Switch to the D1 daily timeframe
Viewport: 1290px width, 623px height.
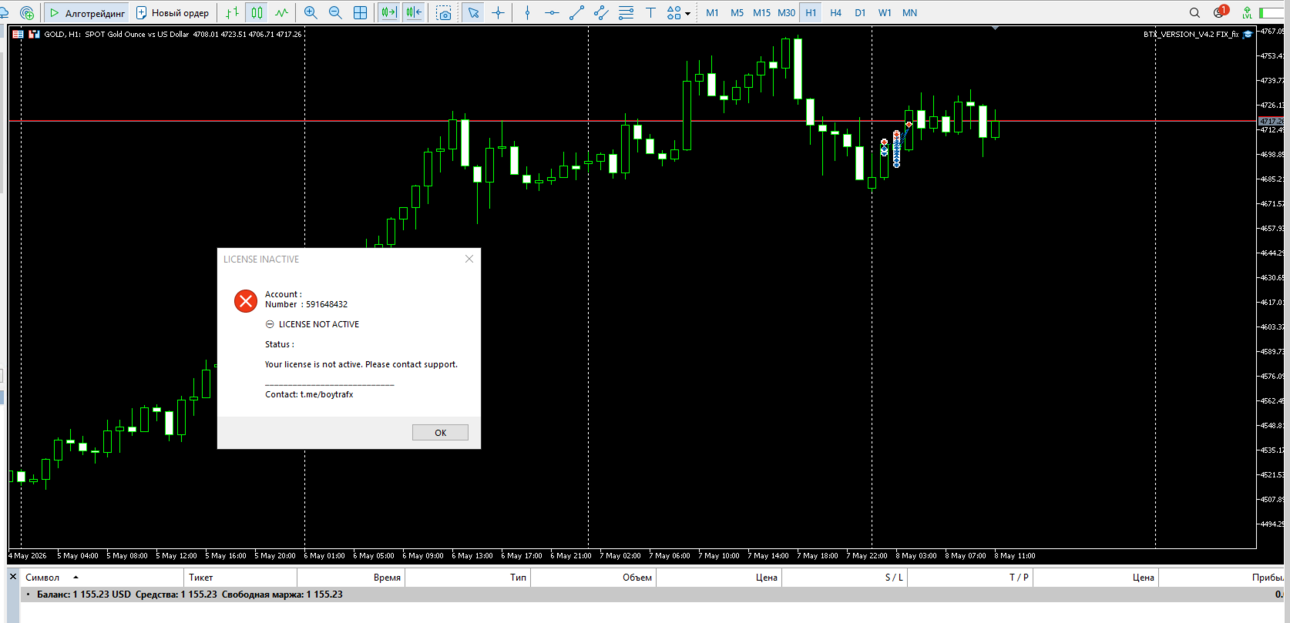point(860,13)
